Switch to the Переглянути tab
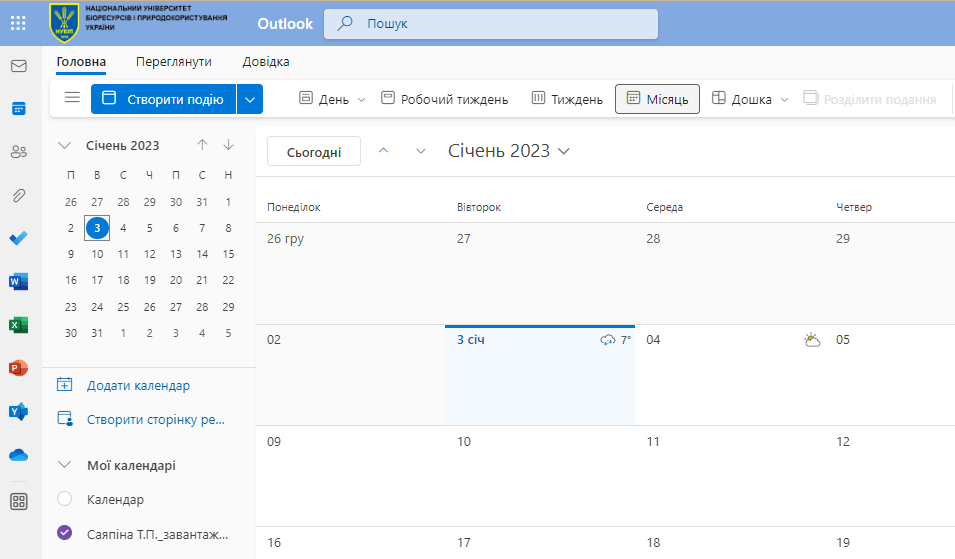The width and height of the screenshot is (955, 559). (174, 62)
